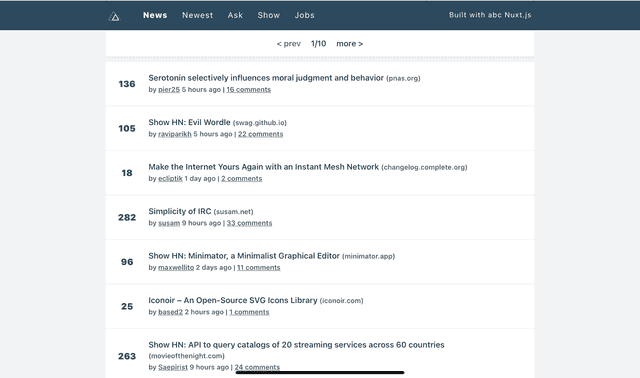Open Iconoir SVG Icons Library article
This screenshot has height=378, width=640.
pos(233,300)
